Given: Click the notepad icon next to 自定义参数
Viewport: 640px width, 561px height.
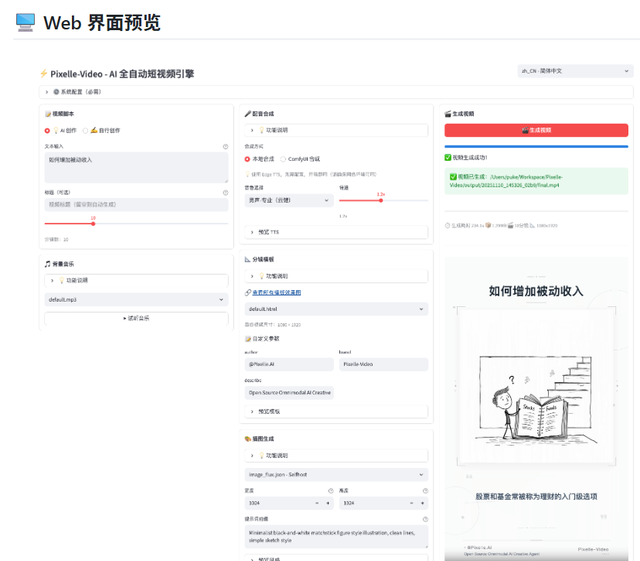Looking at the screenshot, I should [248, 339].
